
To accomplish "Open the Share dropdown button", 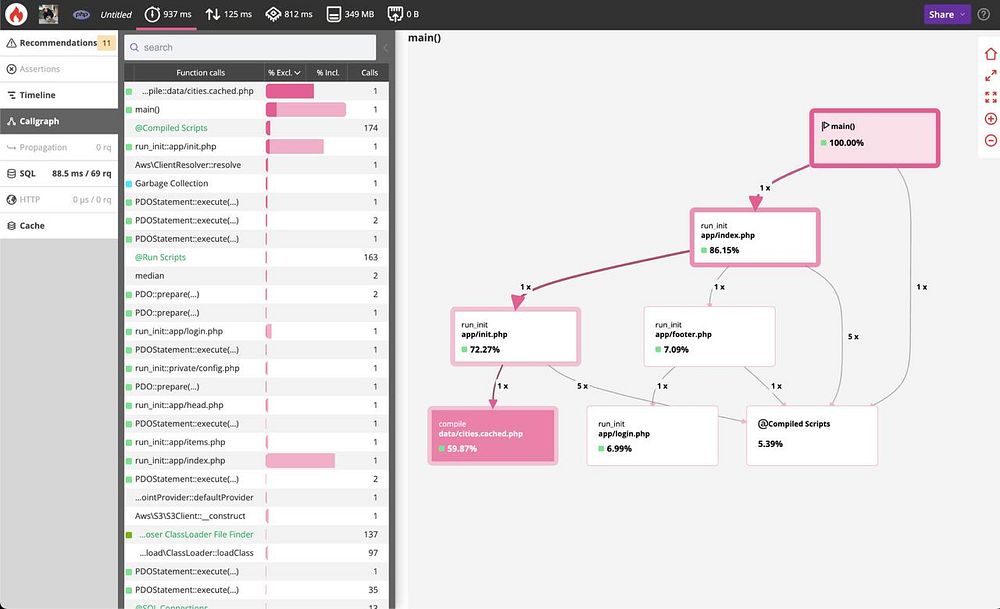I will [x=947, y=14].
